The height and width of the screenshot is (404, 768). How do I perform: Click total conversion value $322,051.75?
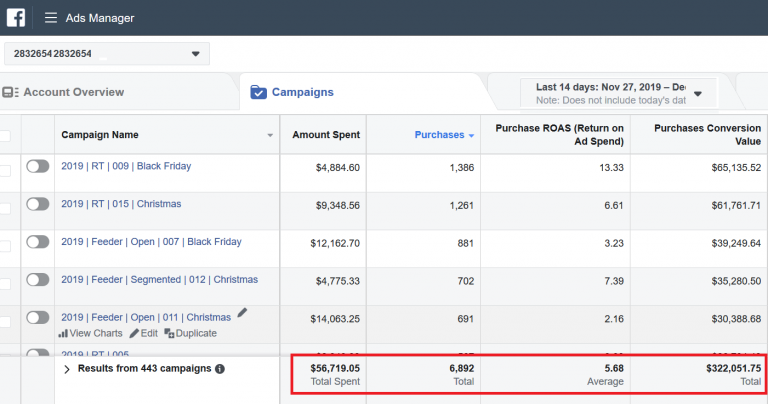(734, 368)
